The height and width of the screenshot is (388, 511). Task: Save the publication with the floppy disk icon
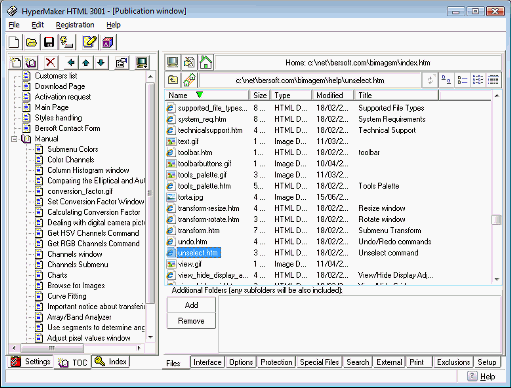49,42
